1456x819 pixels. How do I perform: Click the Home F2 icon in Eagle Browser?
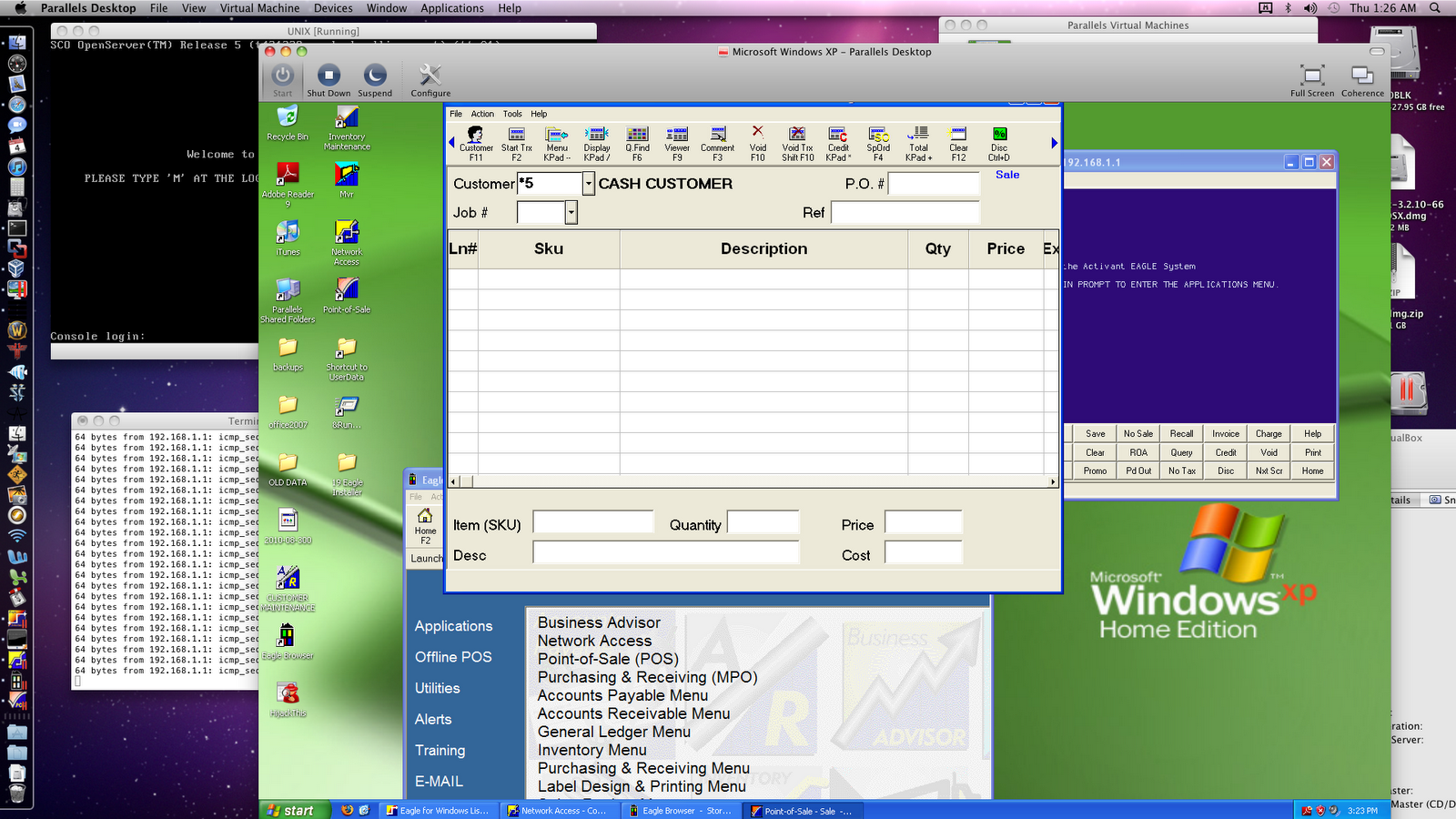[425, 527]
